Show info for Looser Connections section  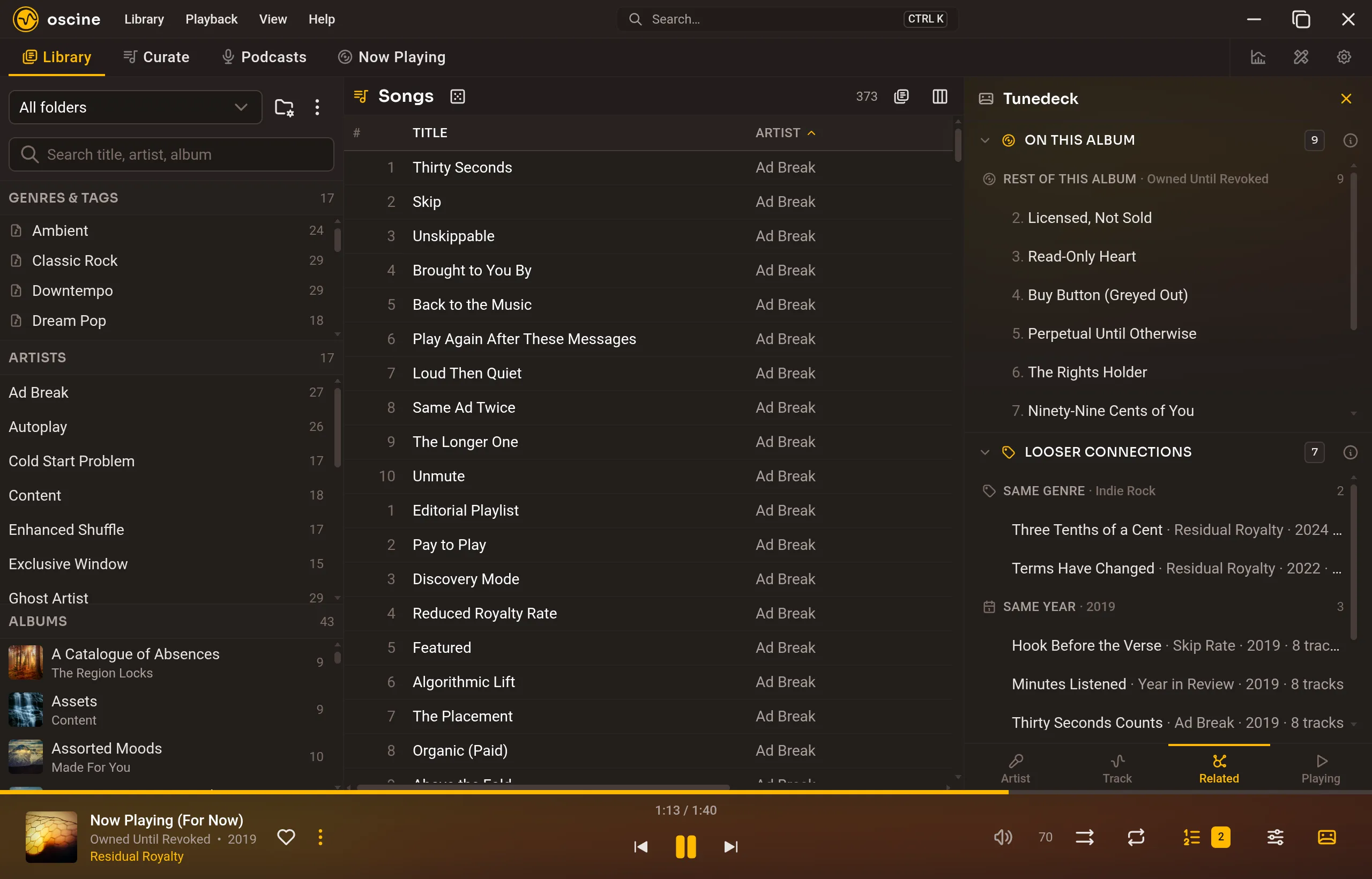(1349, 452)
